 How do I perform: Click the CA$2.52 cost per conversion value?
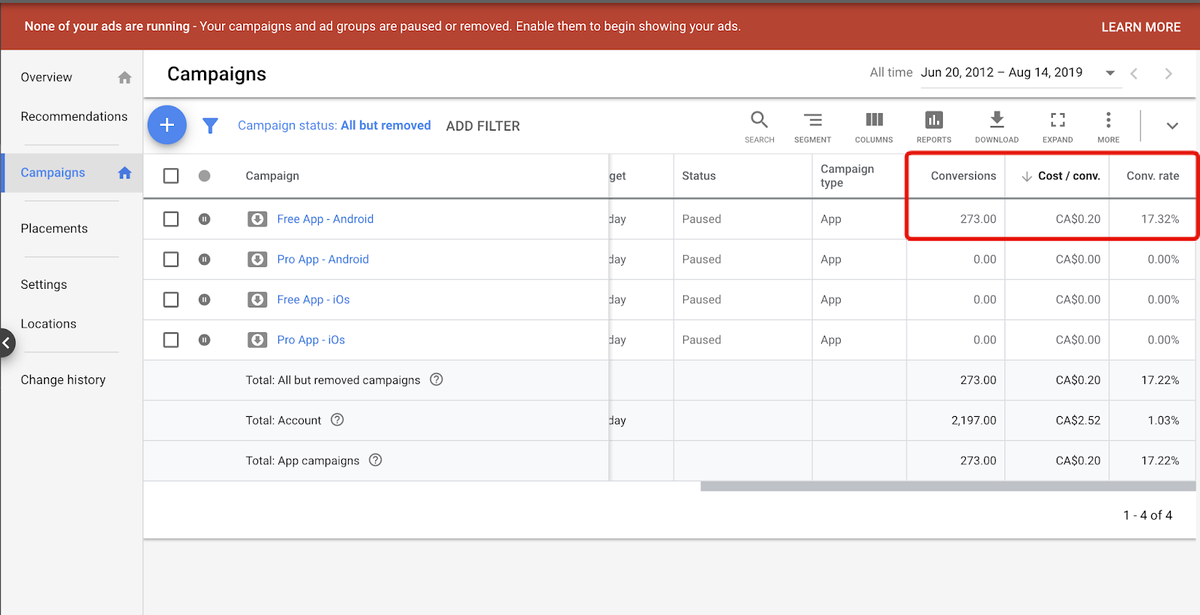point(1078,420)
